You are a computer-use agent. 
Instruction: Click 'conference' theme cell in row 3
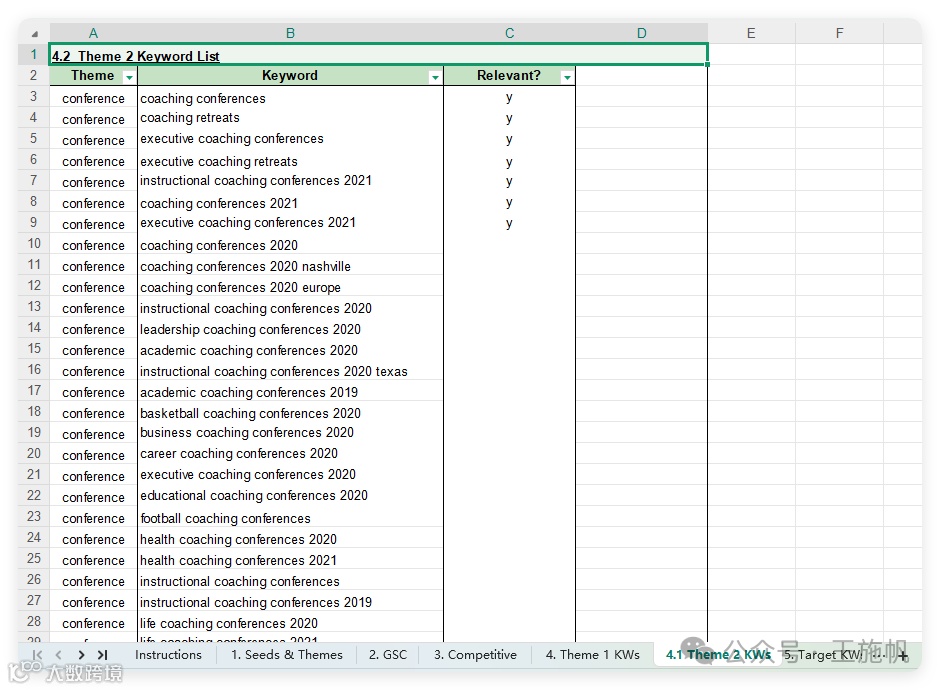click(x=94, y=98)
